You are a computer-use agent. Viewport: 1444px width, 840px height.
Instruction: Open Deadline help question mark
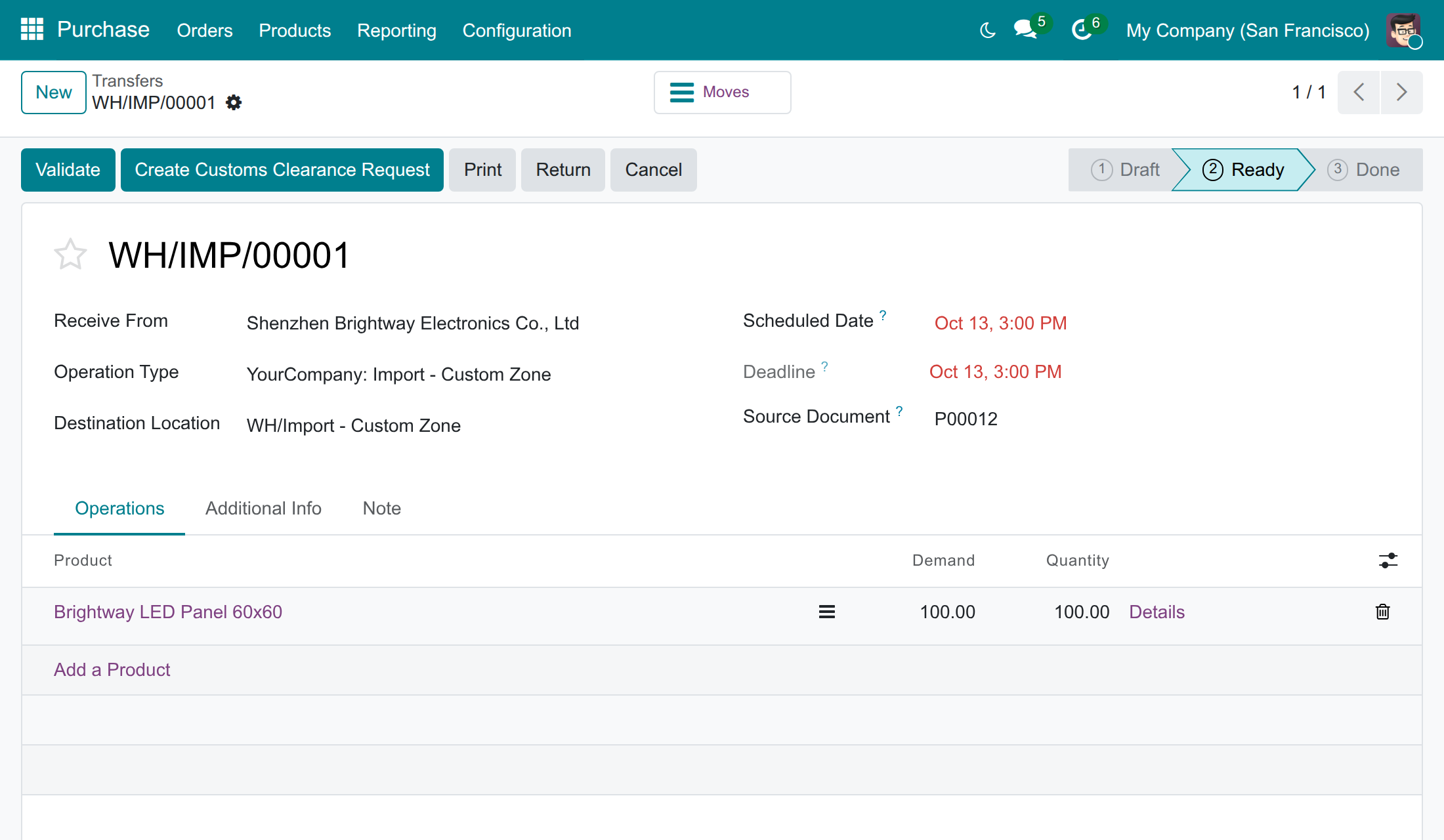point(825,366)
